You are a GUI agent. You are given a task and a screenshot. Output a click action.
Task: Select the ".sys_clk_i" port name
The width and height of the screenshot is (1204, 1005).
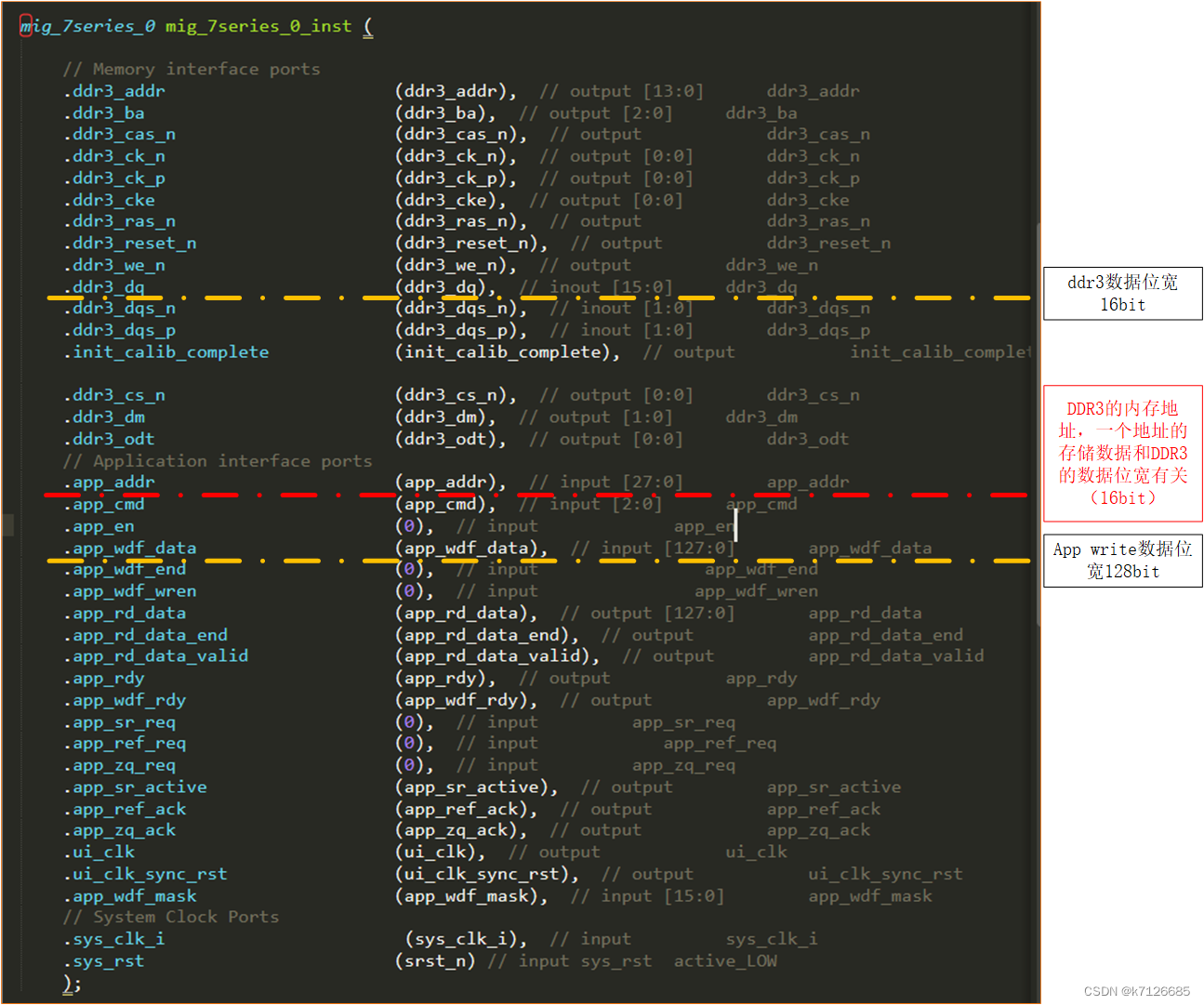tap(113, 939)
